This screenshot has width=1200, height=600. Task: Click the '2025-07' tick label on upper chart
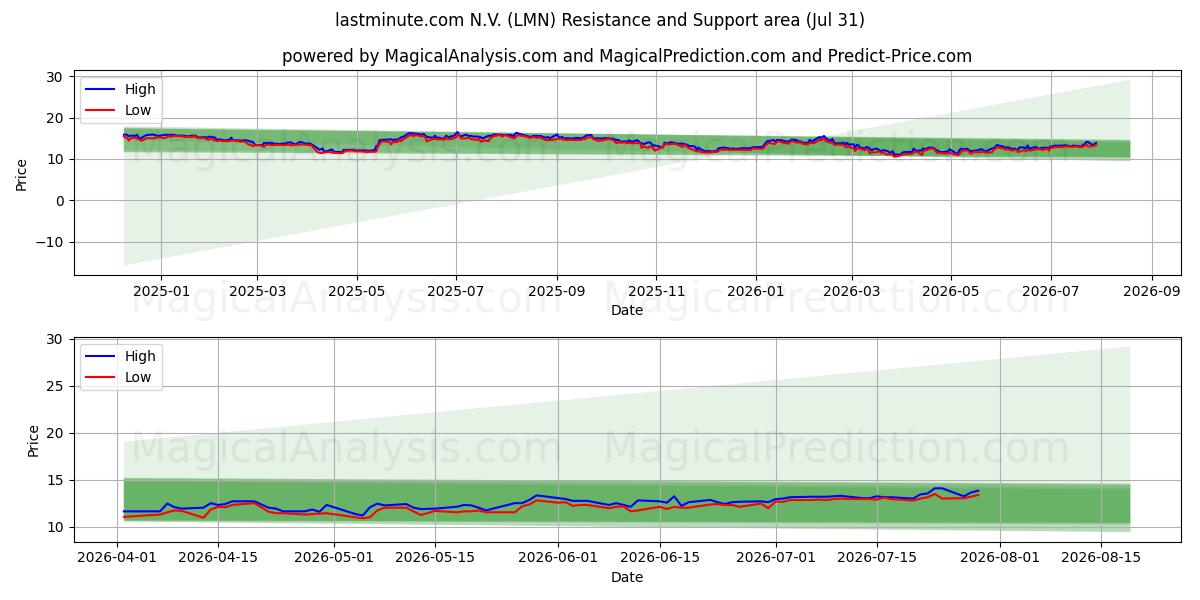(x=456, y=291)
